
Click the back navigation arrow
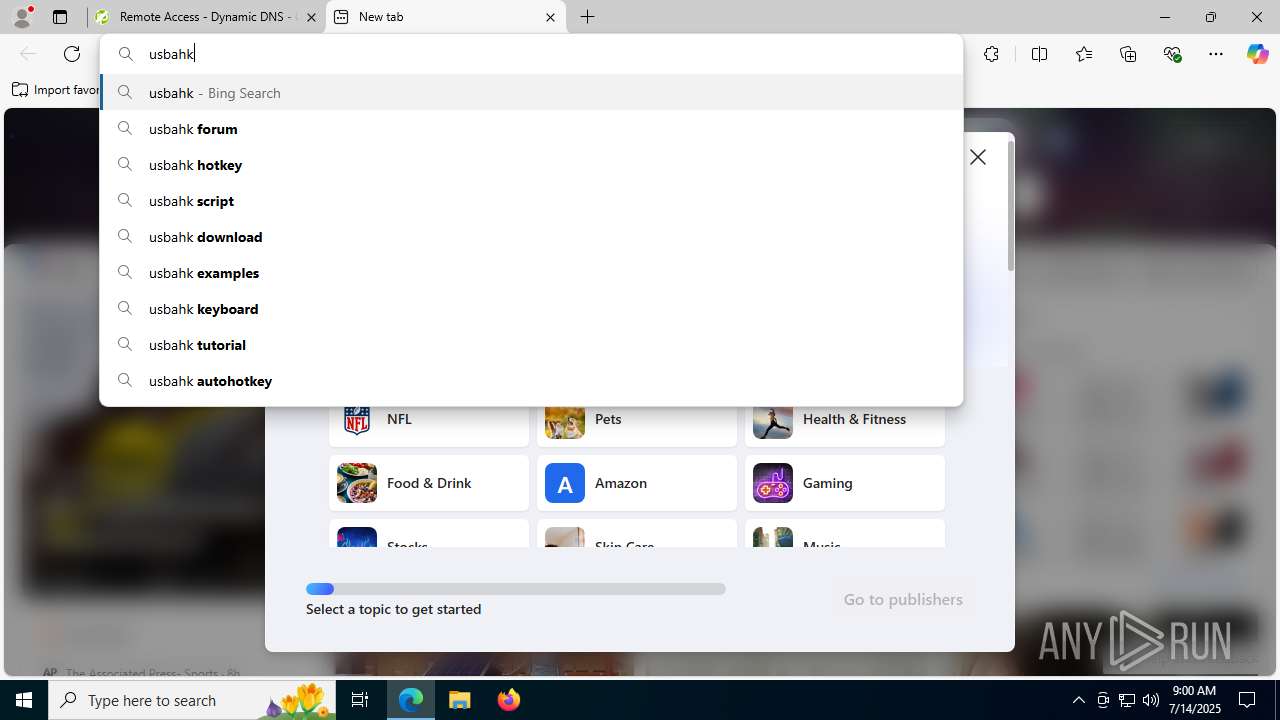28,54
